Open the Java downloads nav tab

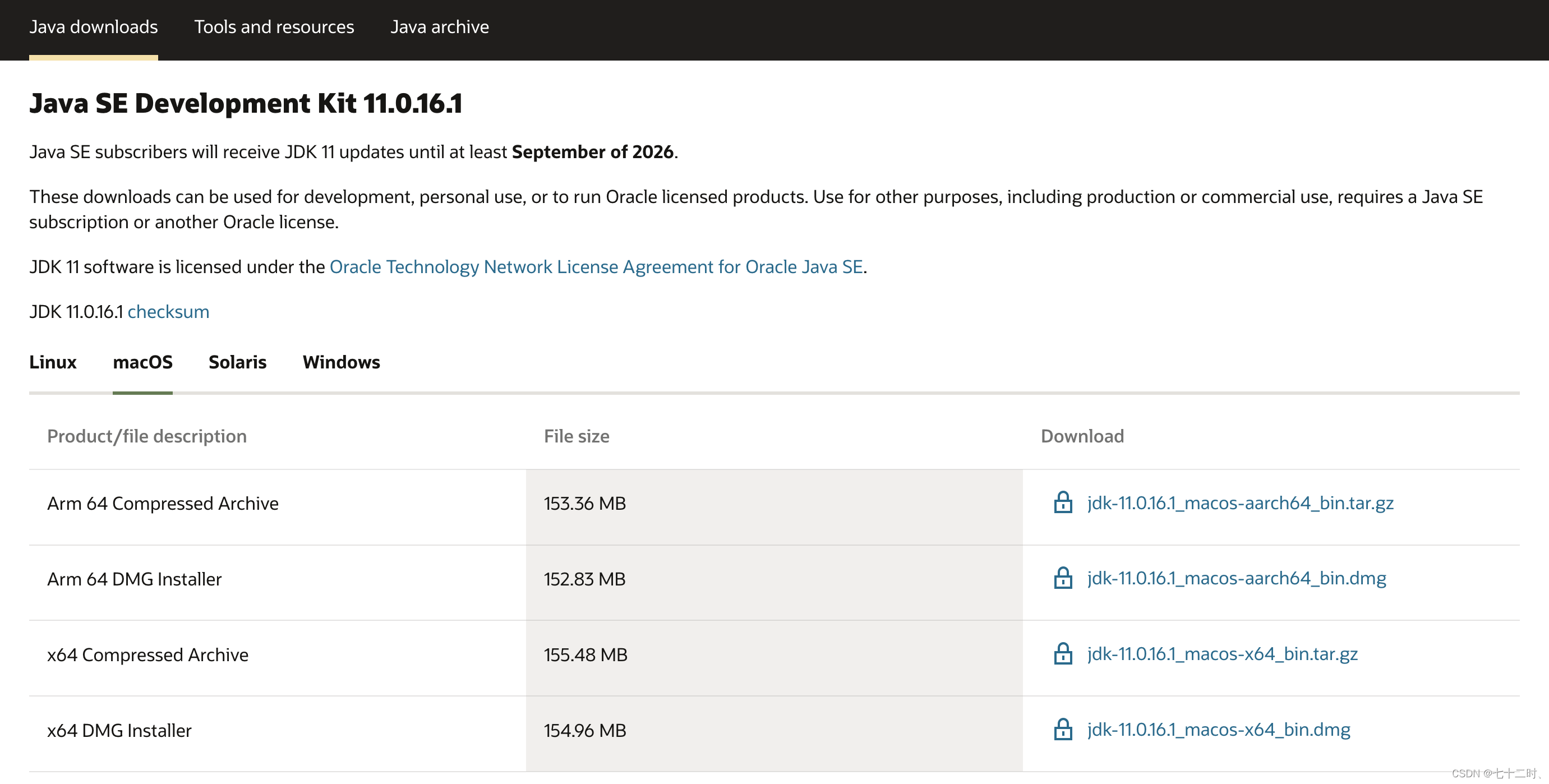click(x=93, y=27)
